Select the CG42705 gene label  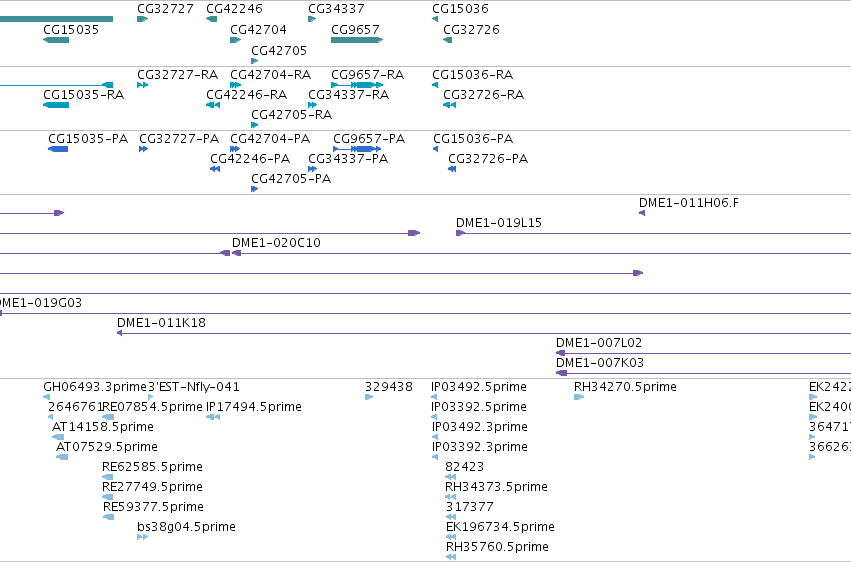279,51
